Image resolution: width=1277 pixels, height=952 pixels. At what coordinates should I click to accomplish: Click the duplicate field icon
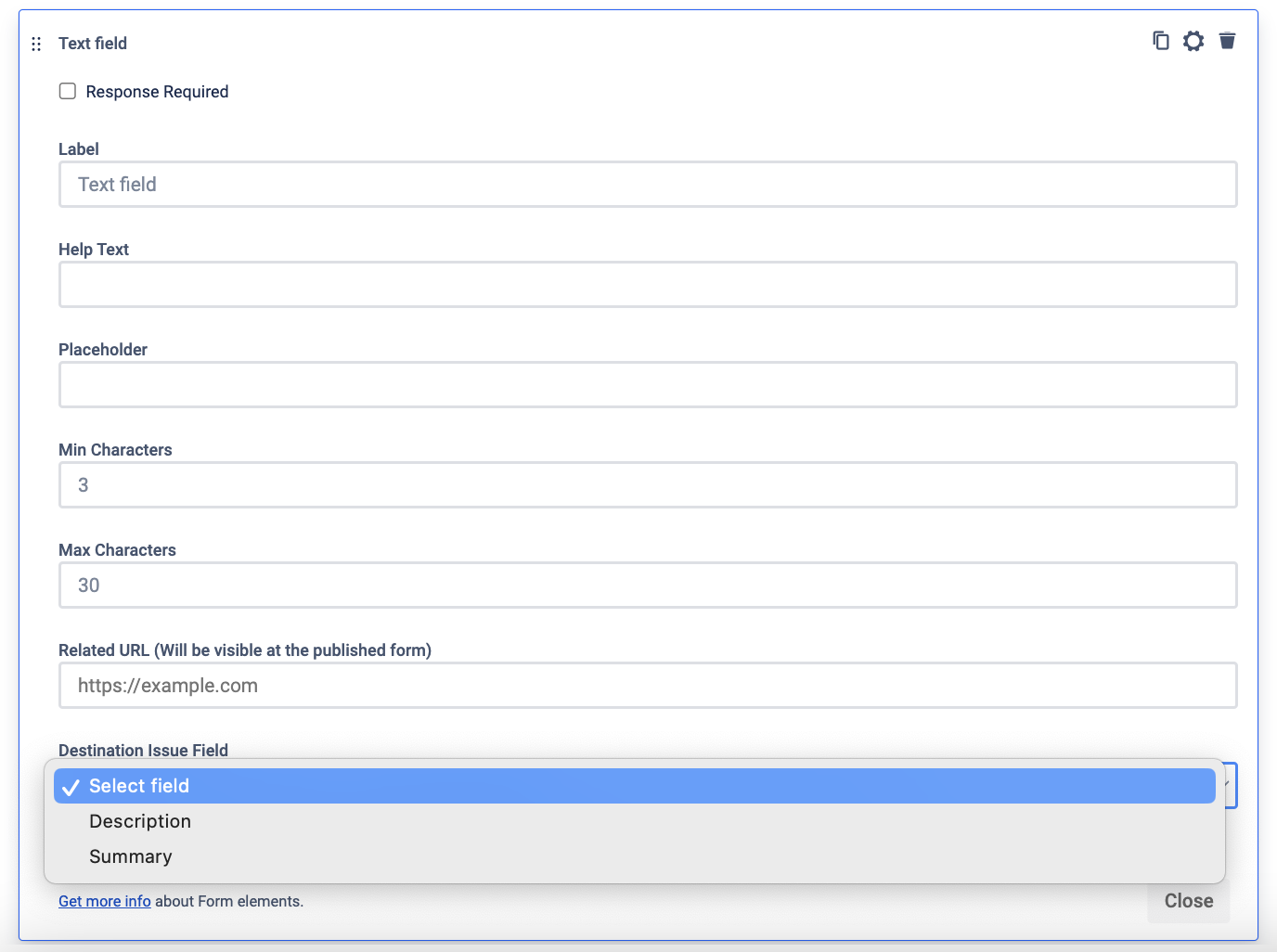tap(1160, 41)
